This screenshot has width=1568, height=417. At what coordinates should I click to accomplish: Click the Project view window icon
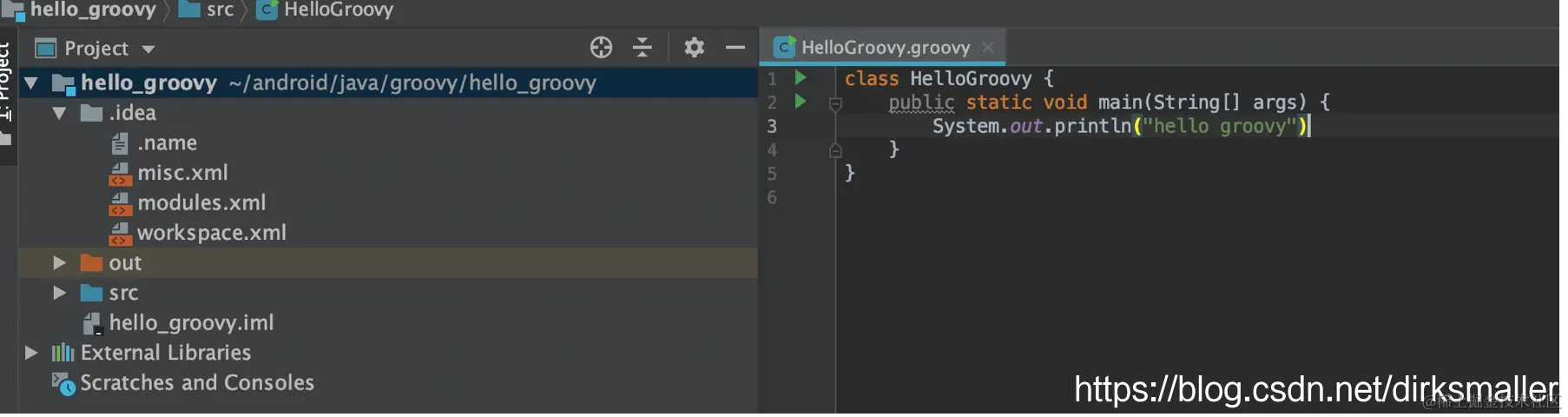(45, 48)
